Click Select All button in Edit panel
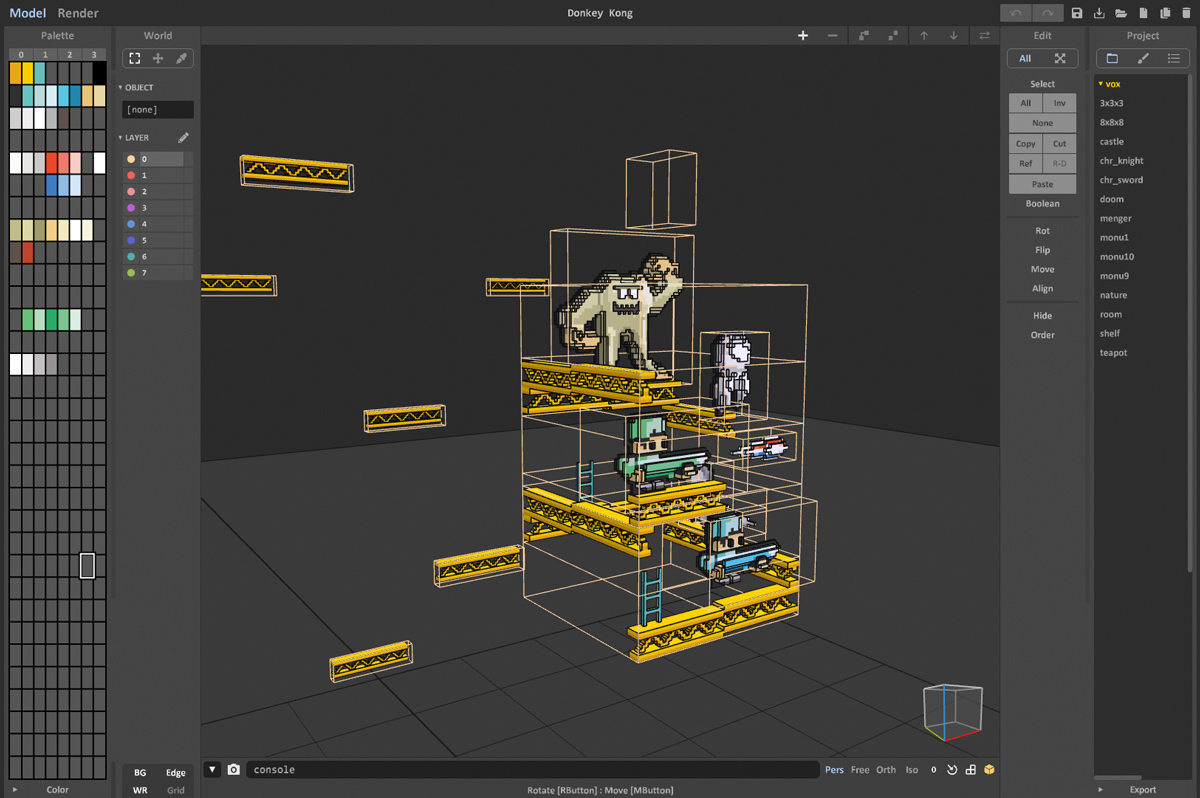 click(x=1025, y=103)
